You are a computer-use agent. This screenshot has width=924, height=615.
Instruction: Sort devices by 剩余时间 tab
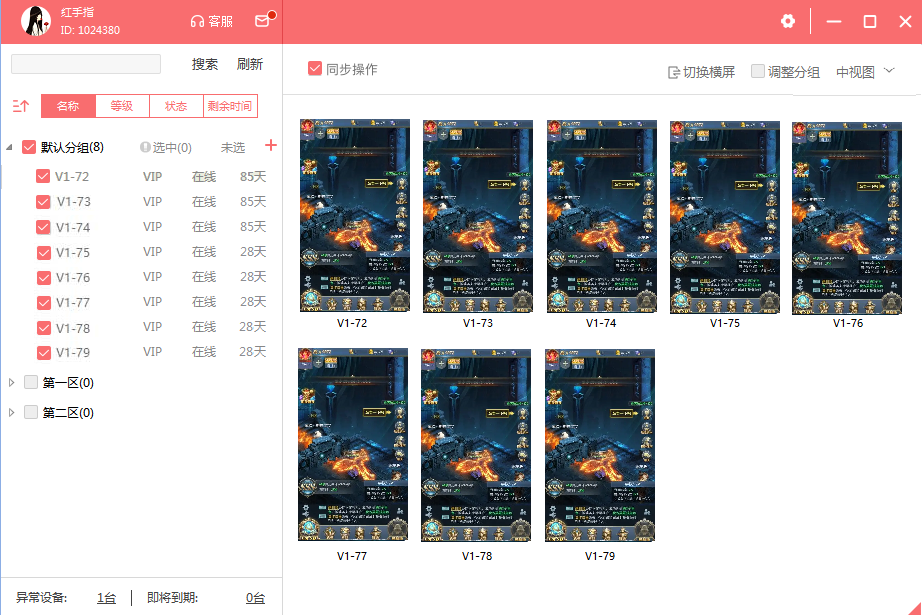tap(230, 106)
